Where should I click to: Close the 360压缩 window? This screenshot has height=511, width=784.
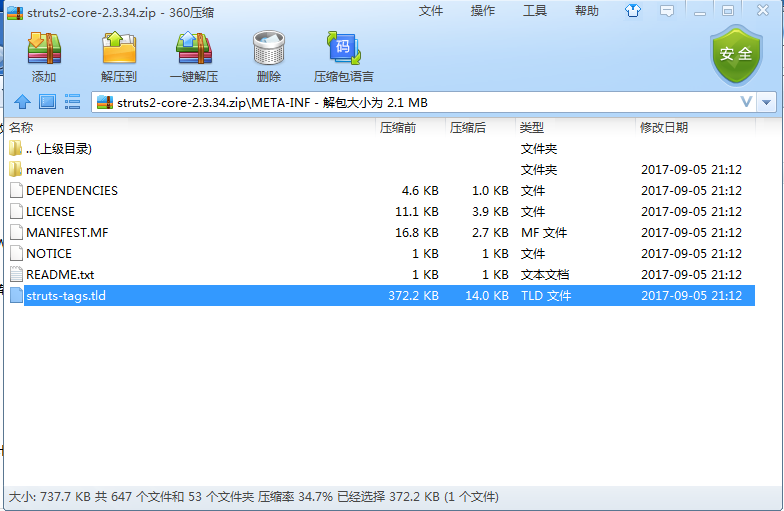pyautogui.click(x=762, y=10)
